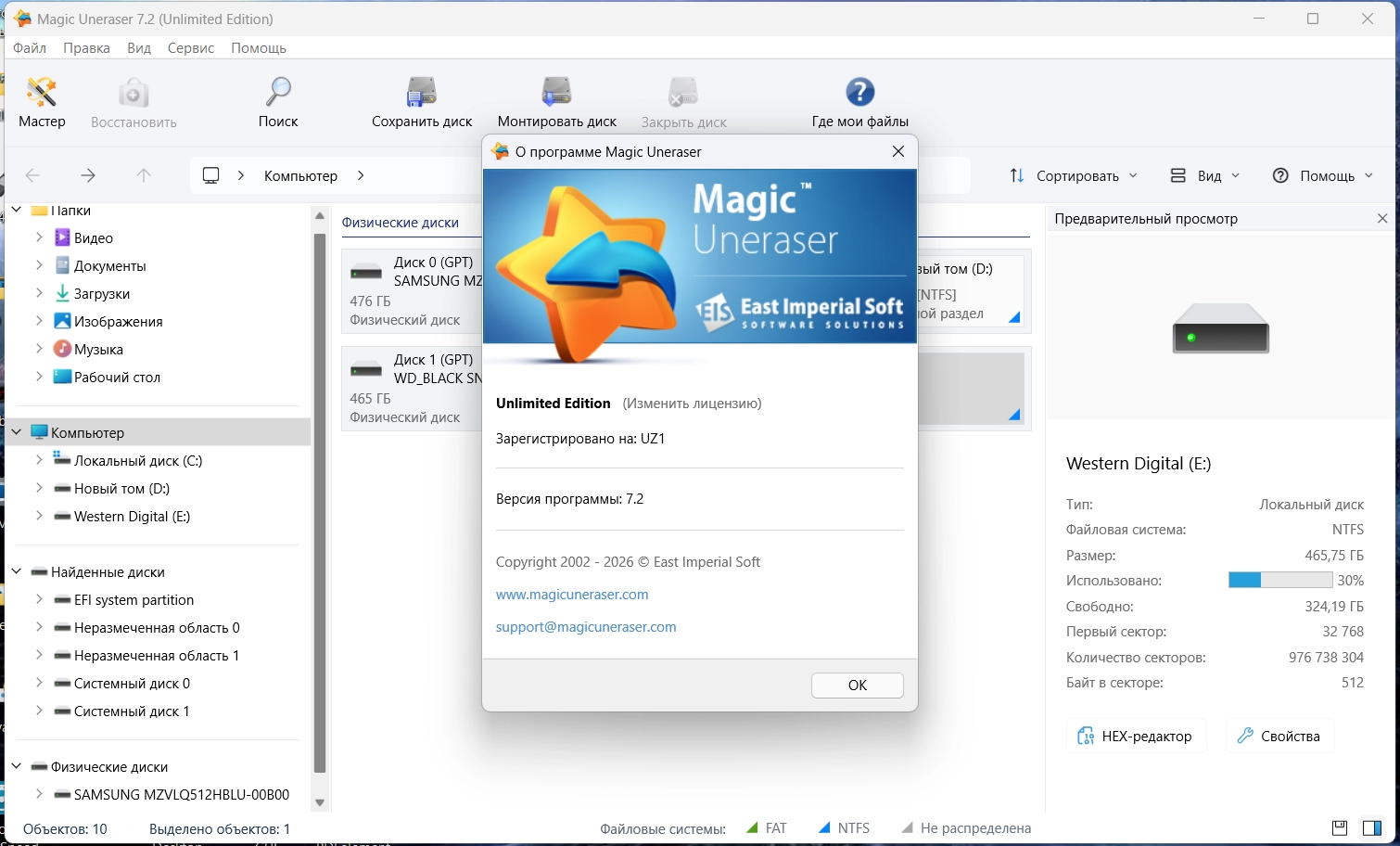Click the tree scrollbar down arrow
Screen dimensions: 1400x846
tap(320, 803)
